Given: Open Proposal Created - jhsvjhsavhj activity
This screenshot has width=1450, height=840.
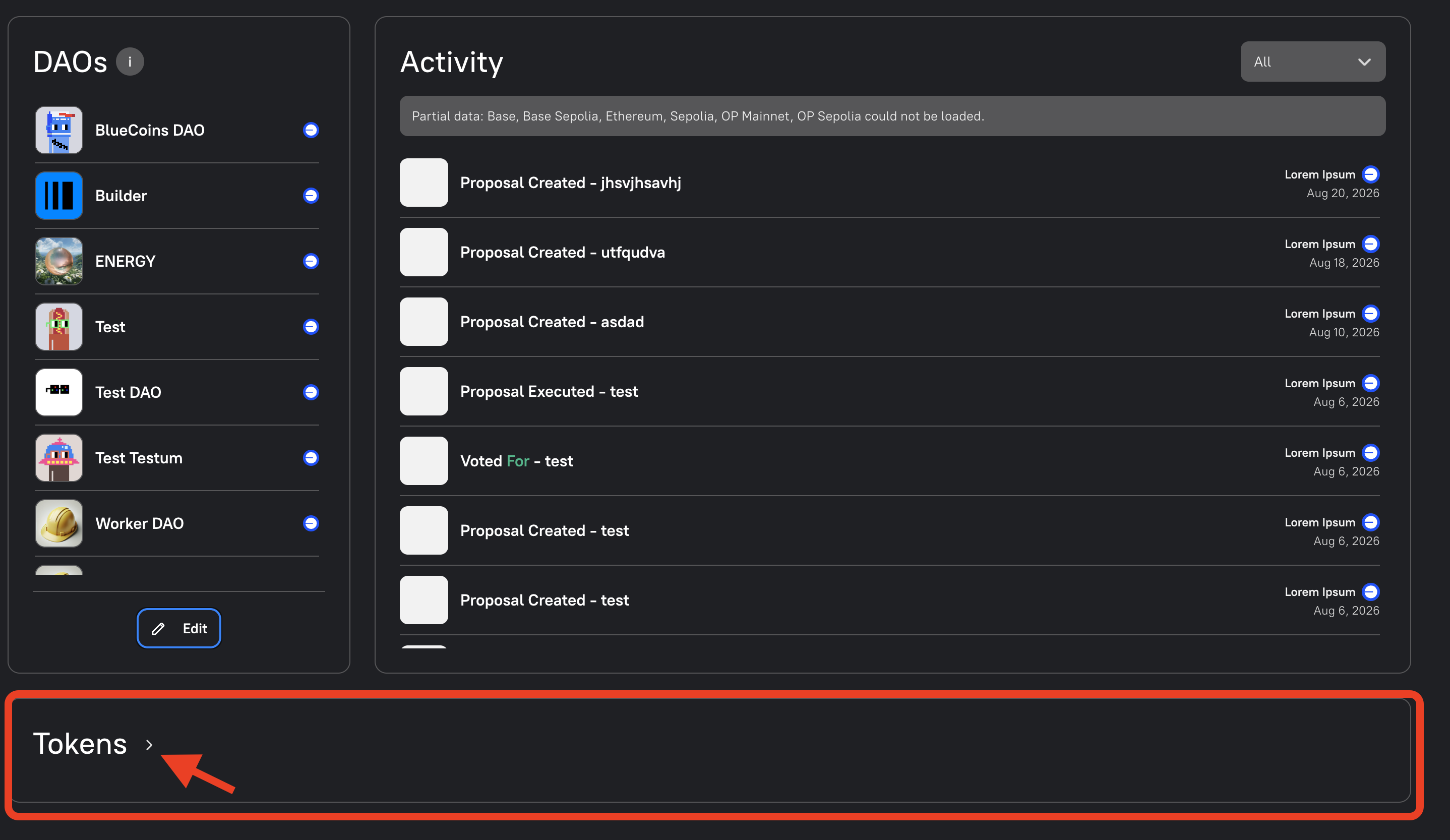Looking at the screenshot, I should point(889,183).
